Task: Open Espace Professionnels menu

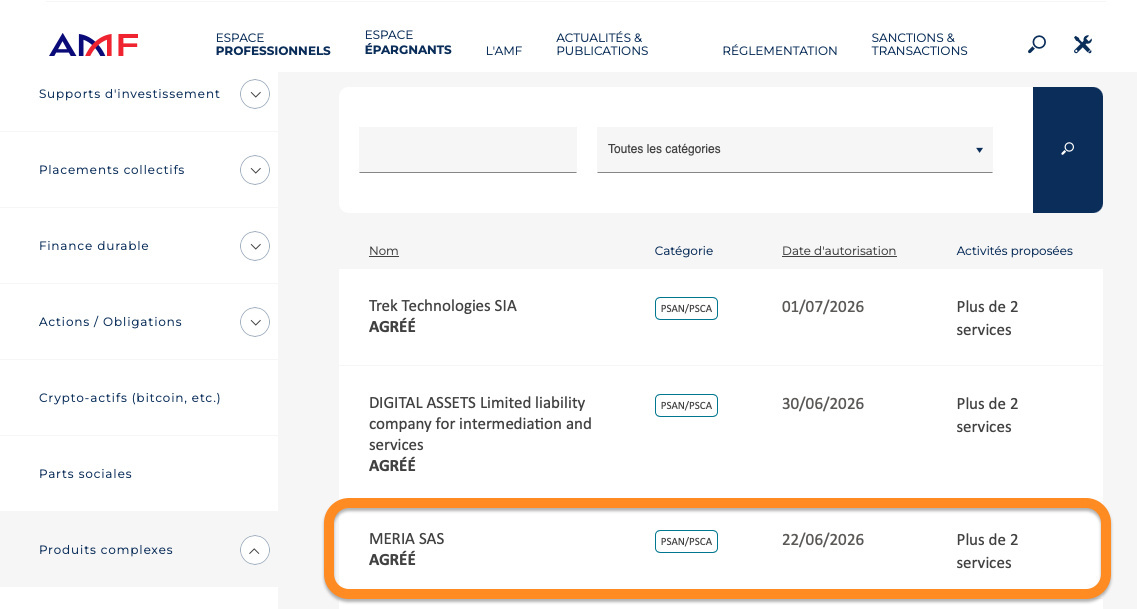Action: 273,44
